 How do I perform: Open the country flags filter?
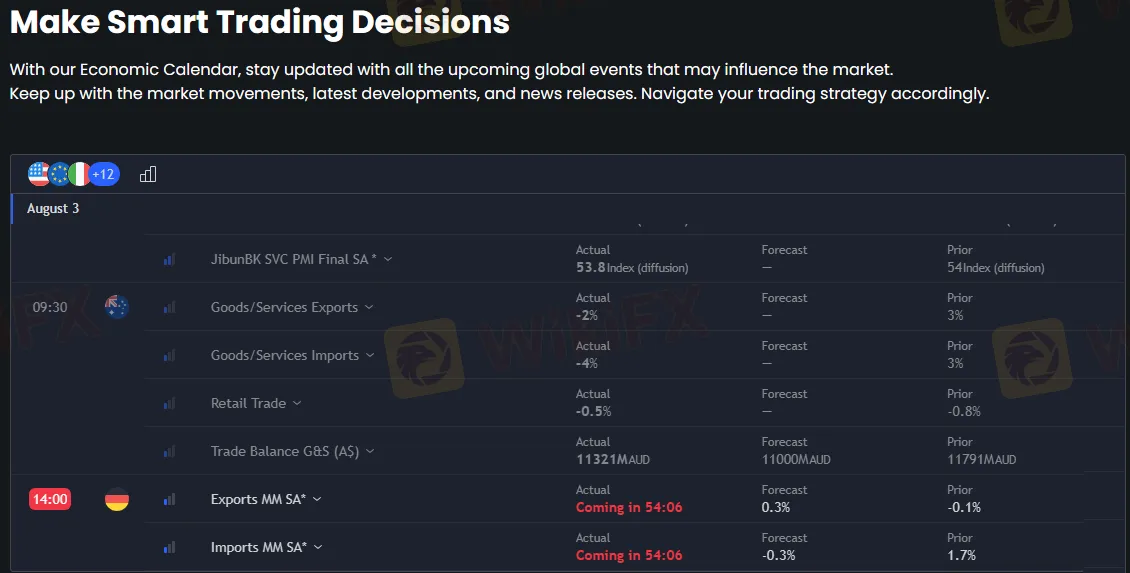pyautogui.click(x=59, y=174)
